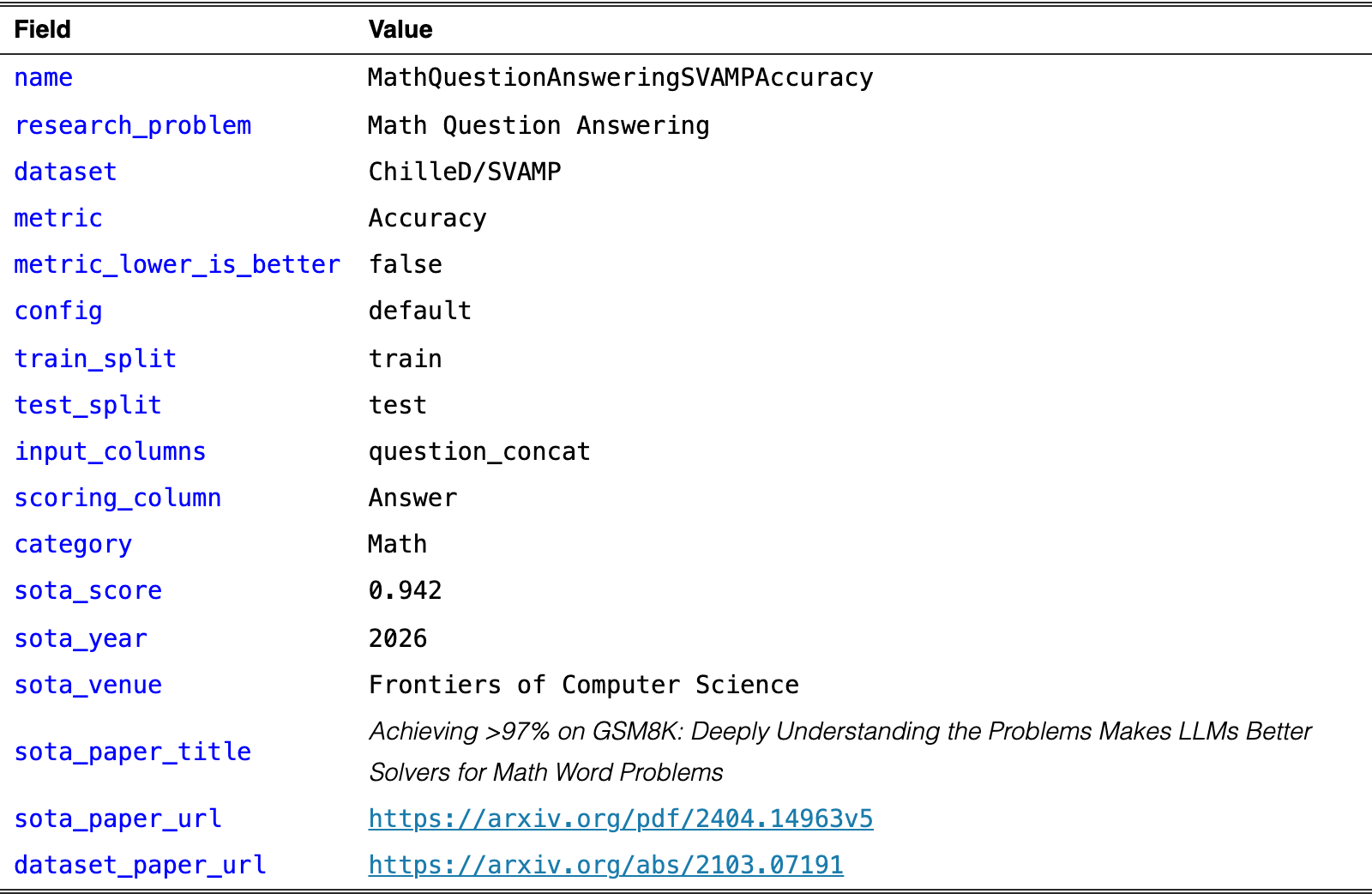Click the train_split value "train"
1372x894 pixels.
coord(406,359)
